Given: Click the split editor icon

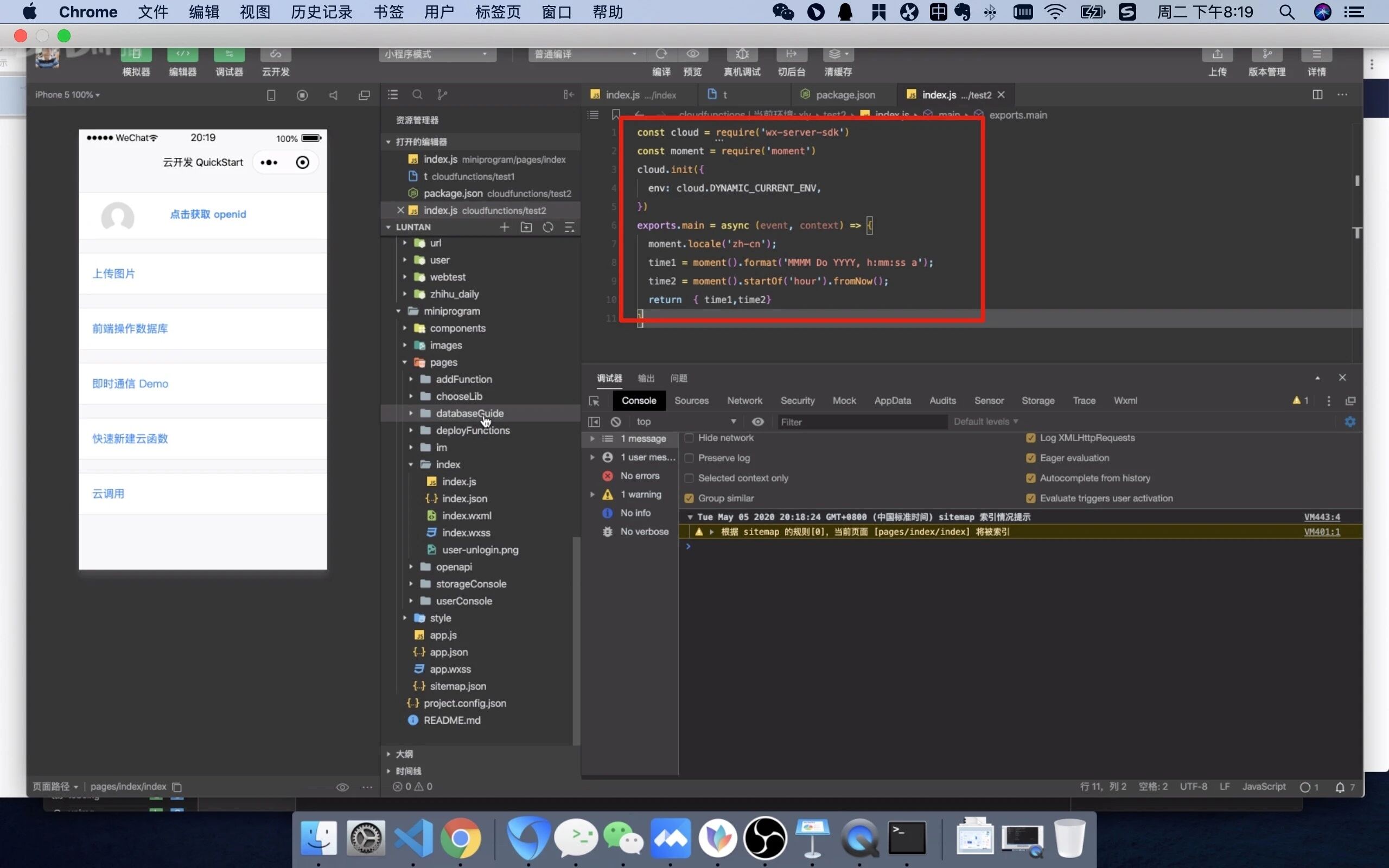Looking at the screenshot, I should 1317,95.
